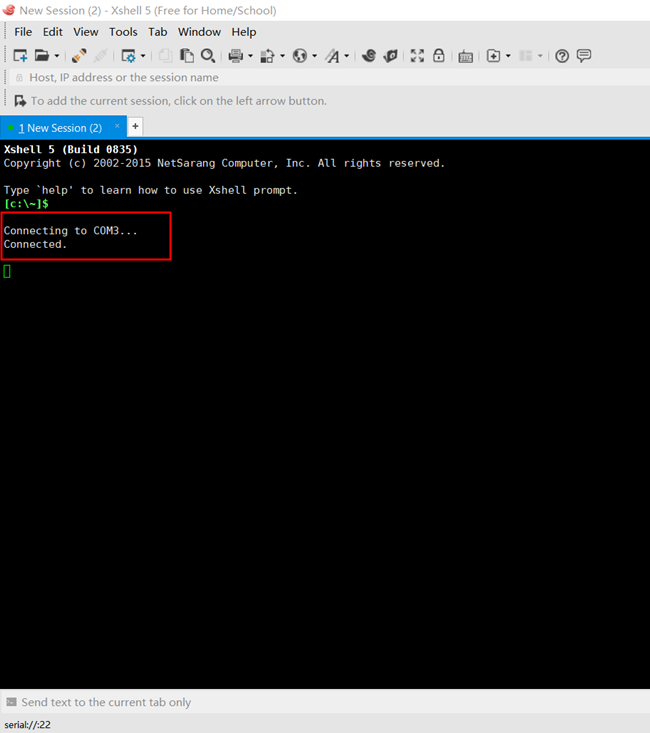Click the Paste clipboard icon
The height and width of the screenshot is (733, 650).
click(187, 56)
